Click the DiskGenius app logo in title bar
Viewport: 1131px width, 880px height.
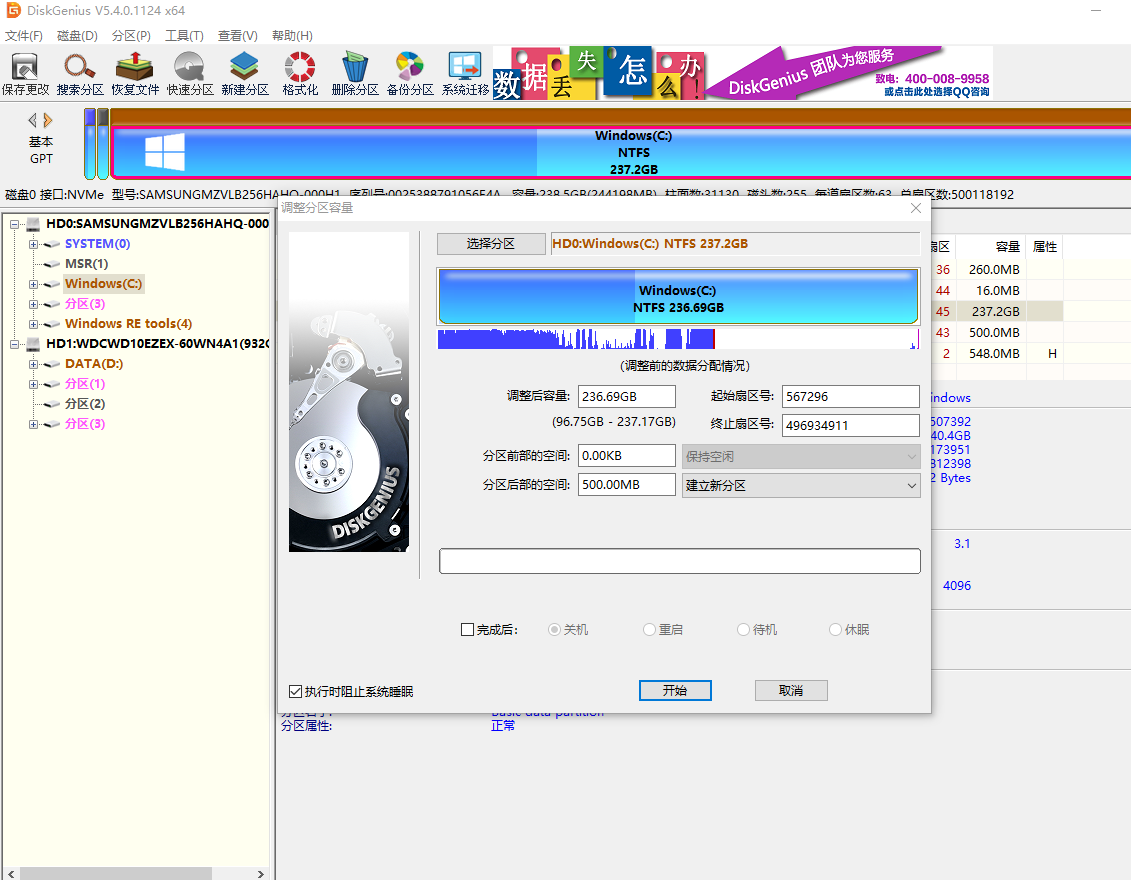coord(13,10)
